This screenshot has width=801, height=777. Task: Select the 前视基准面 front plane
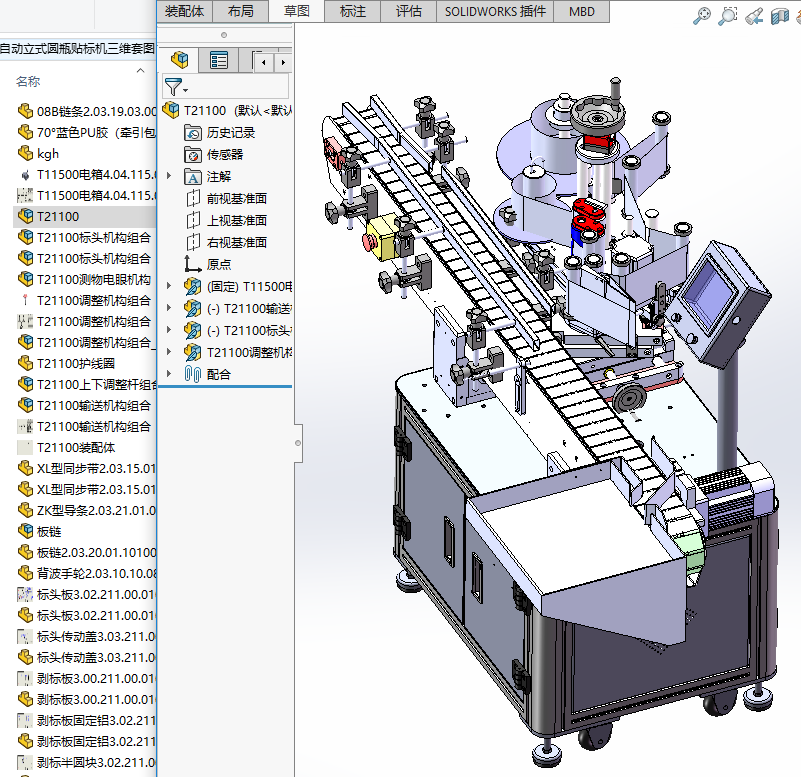(x=236, y=198)
